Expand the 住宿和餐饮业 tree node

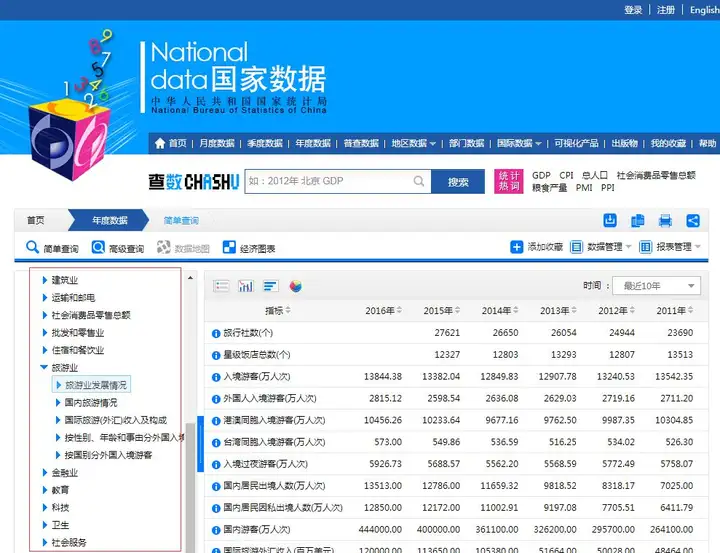tap(45, 350)
